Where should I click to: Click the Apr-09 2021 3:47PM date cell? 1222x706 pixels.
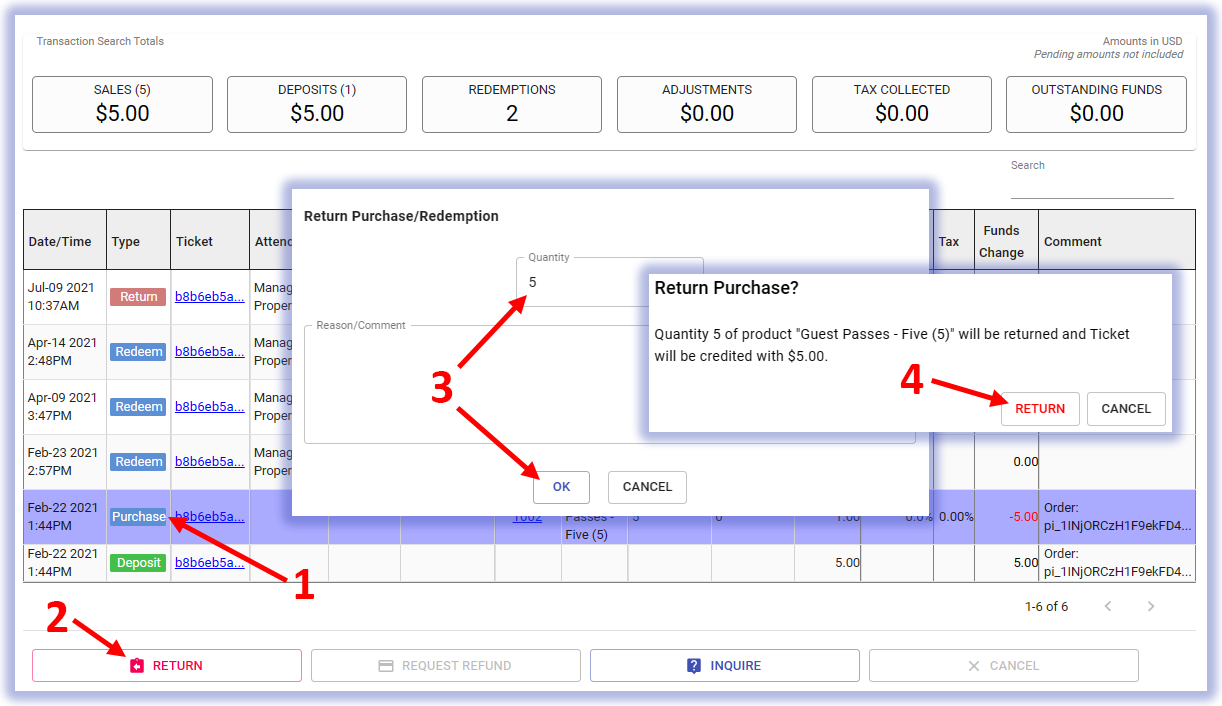pos(65,407)
